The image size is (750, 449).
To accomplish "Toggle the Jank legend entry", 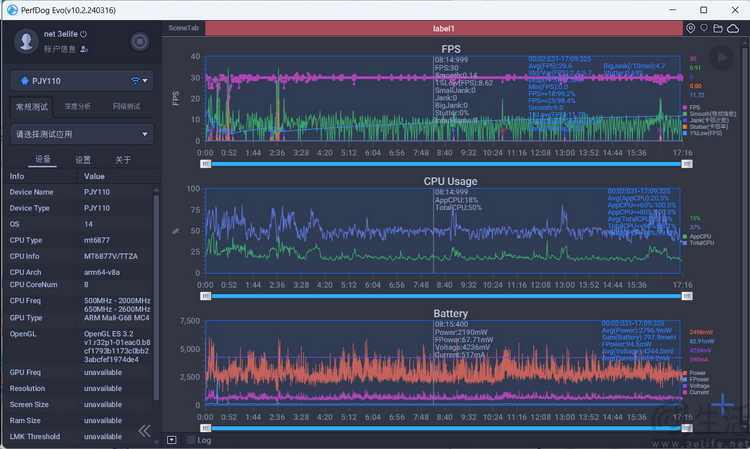I will [706, 120].
